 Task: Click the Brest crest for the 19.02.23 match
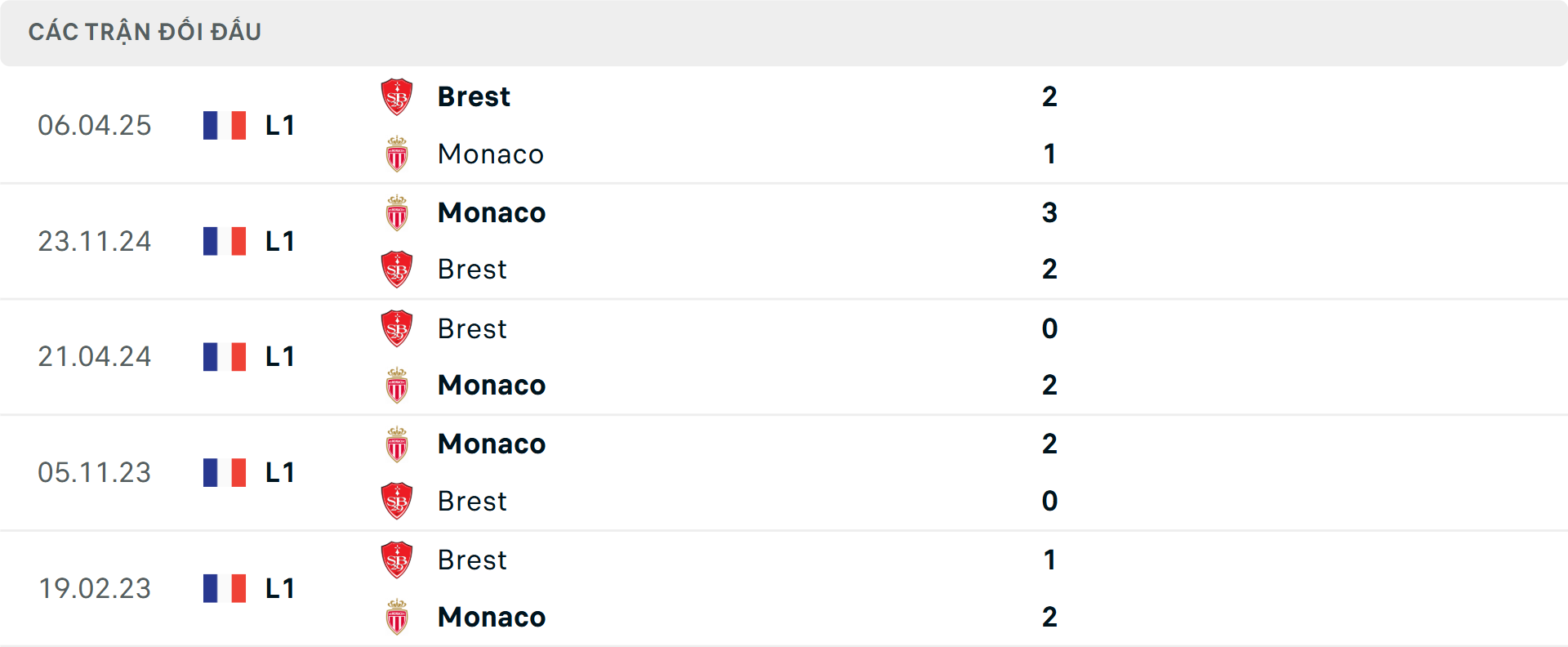tap(397, 559)
